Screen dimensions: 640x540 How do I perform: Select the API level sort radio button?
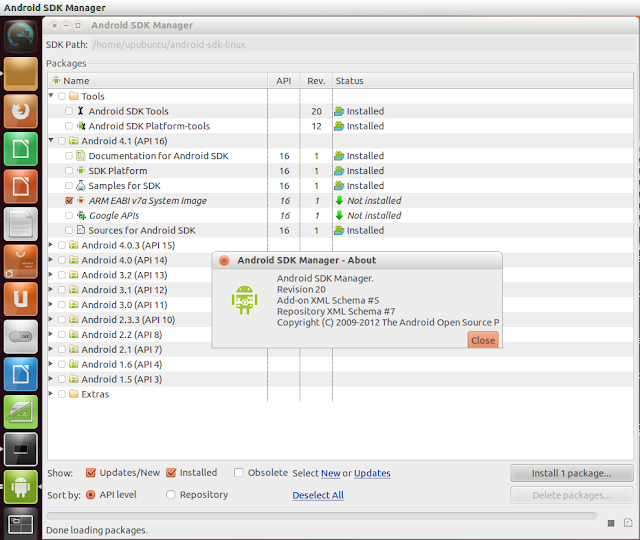pos(91,495)
